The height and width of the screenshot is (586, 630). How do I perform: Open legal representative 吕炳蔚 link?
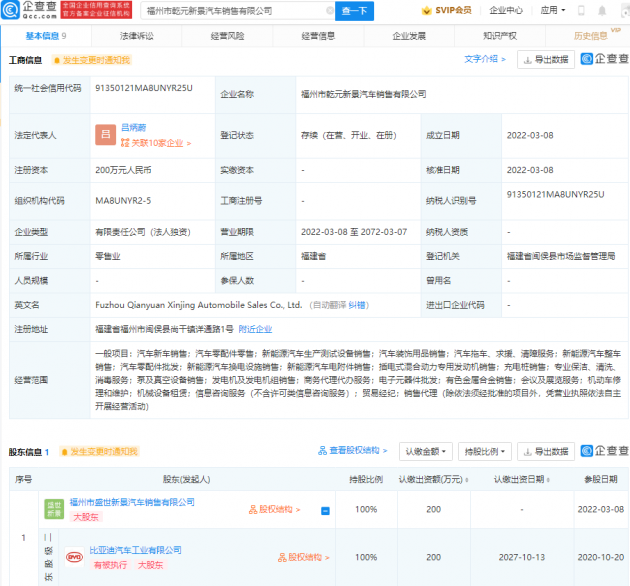133,128
